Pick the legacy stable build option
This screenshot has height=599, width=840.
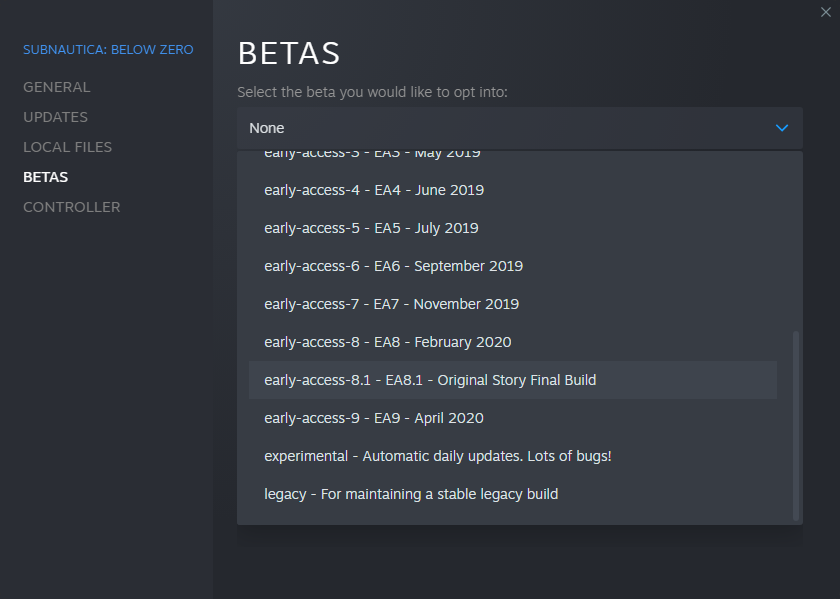click(411, 494)
